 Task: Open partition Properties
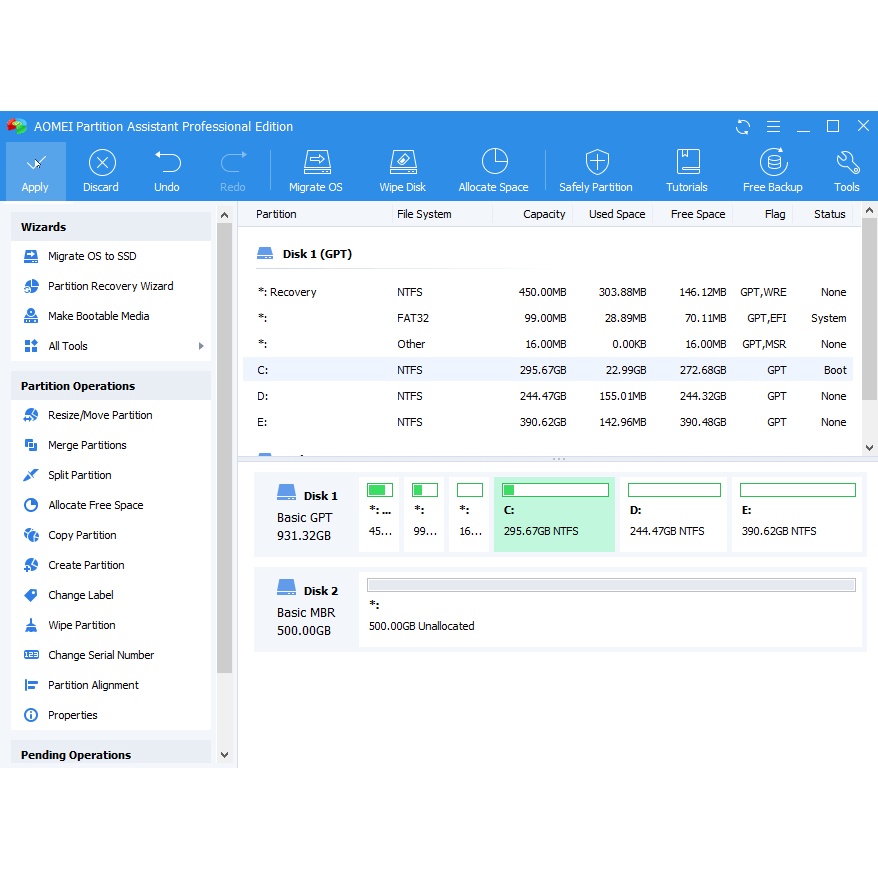point(111,716)
